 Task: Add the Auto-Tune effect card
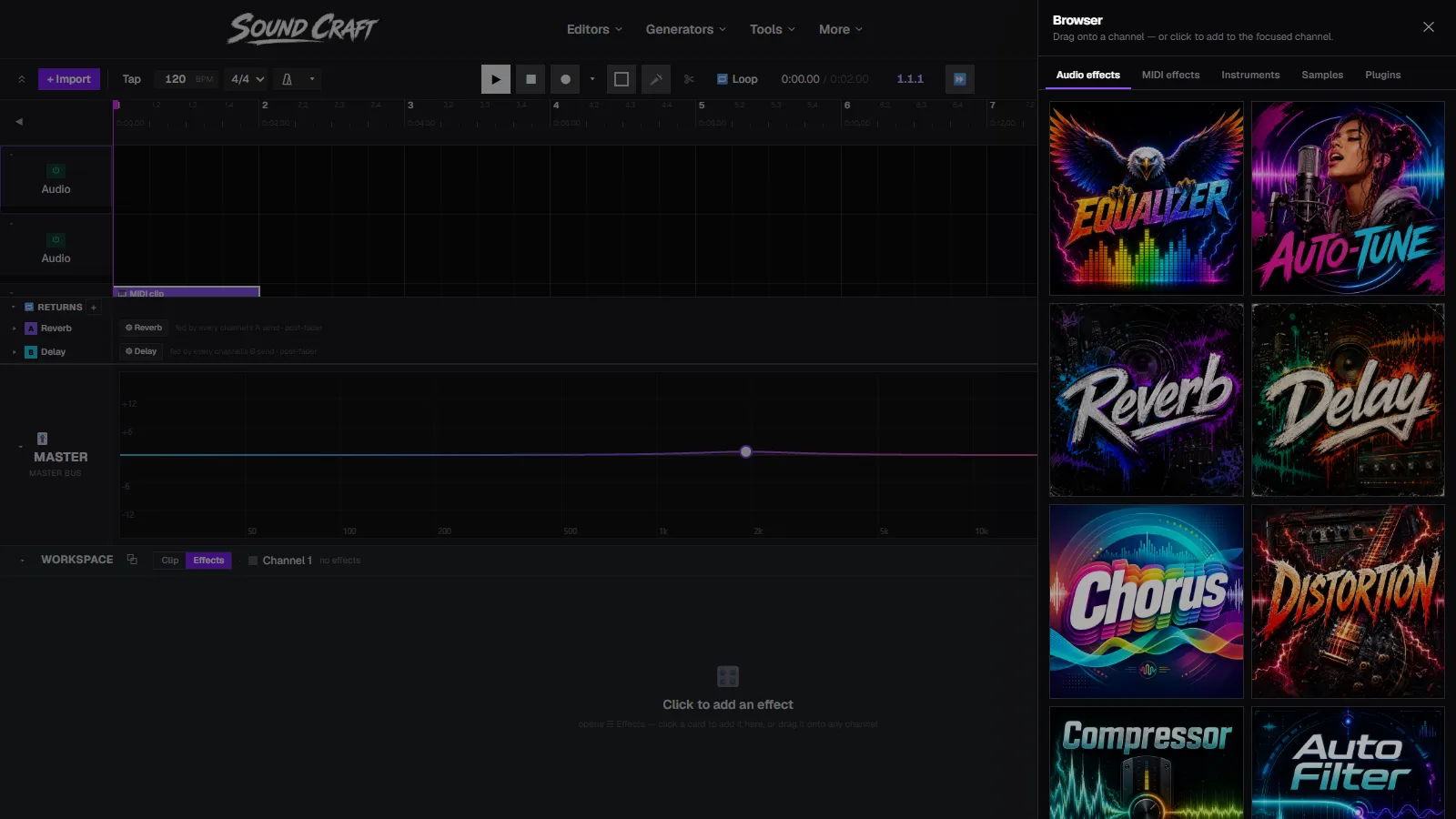click(1348, 198)
